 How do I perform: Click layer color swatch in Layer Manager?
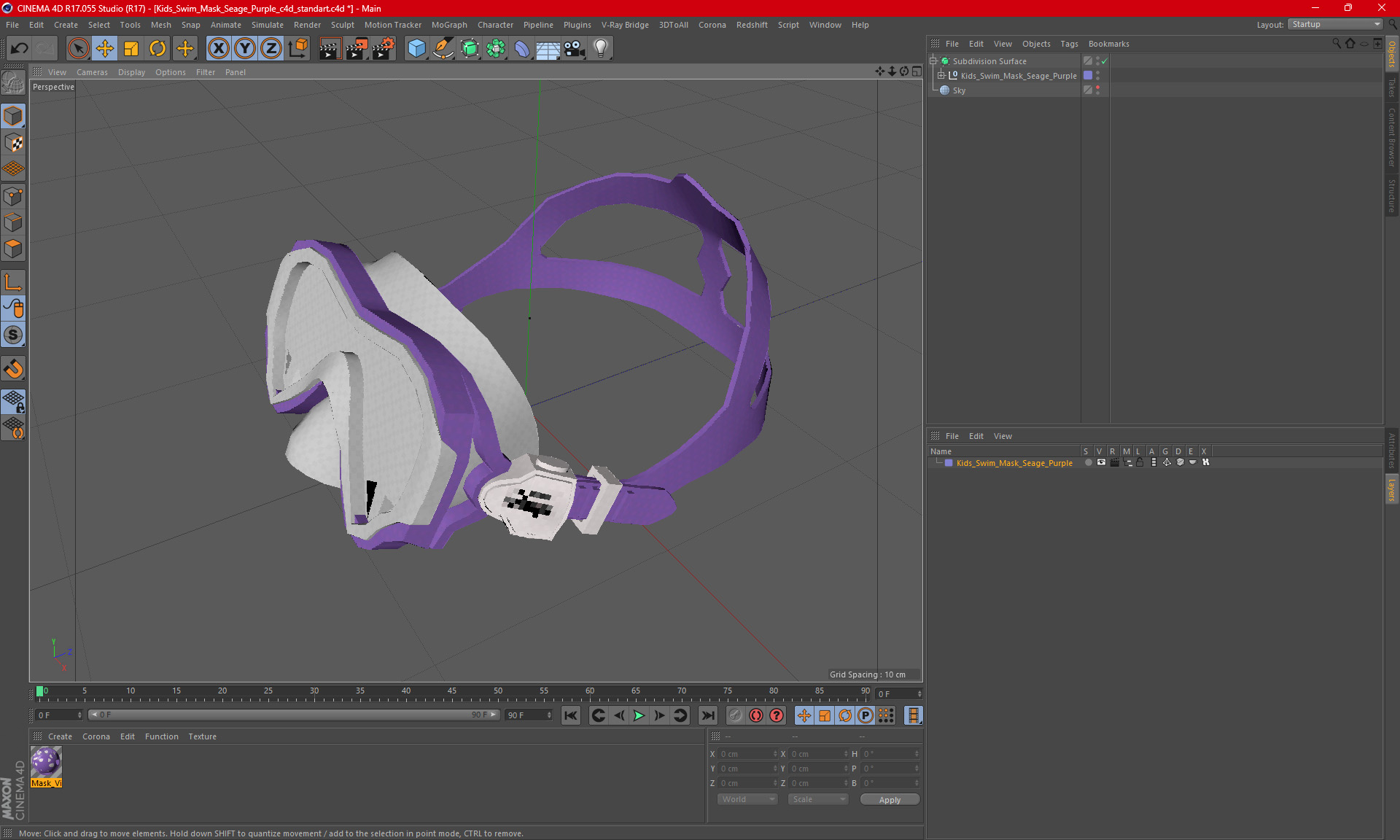tap(949, 463)
